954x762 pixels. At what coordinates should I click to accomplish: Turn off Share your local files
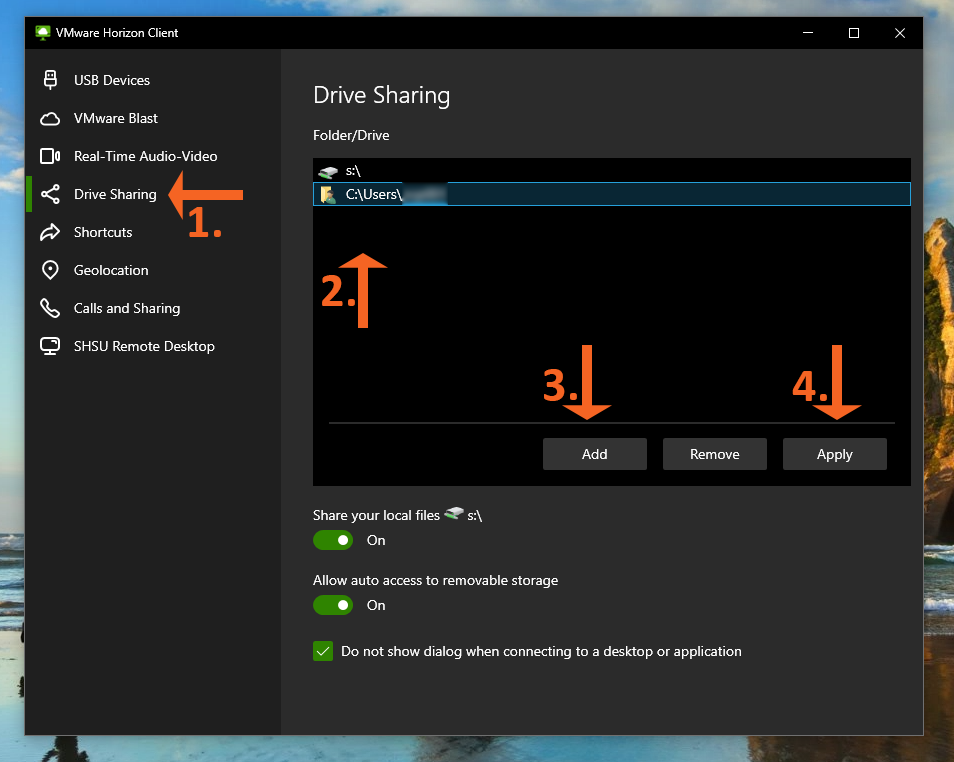point(333,540)
